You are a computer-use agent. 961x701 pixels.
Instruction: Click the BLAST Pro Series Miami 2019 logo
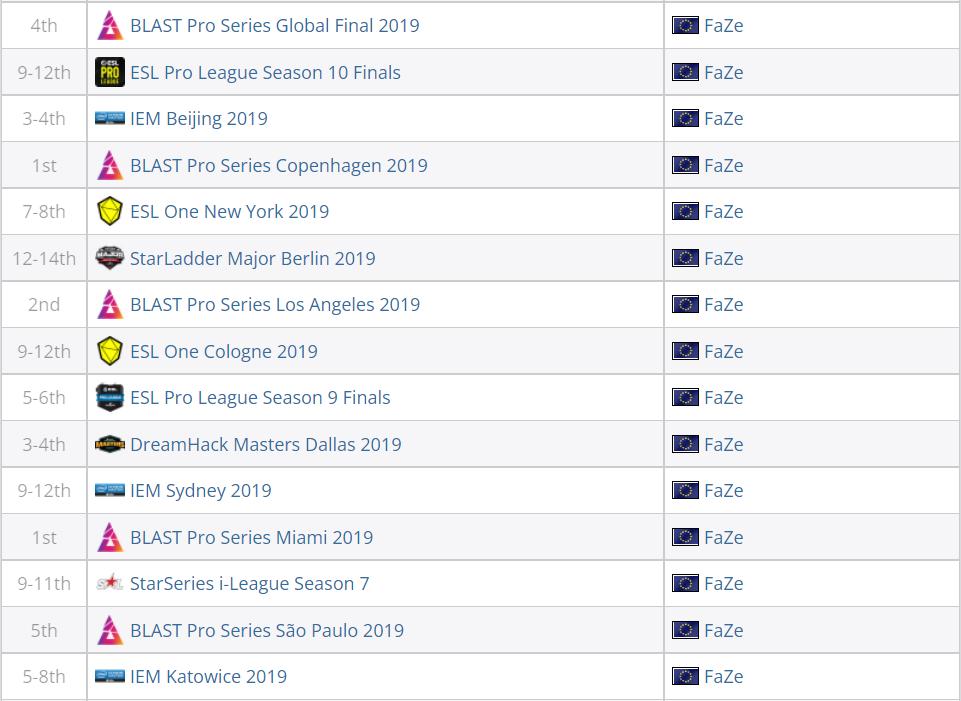110,537
